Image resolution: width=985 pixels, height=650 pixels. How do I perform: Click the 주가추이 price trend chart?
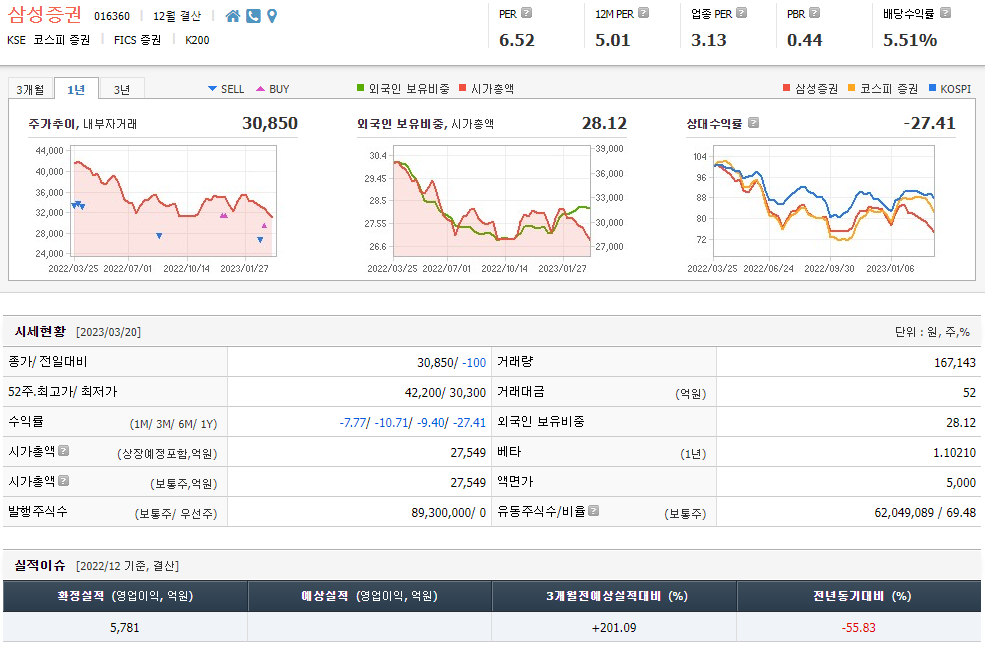[x=173, y=201]
